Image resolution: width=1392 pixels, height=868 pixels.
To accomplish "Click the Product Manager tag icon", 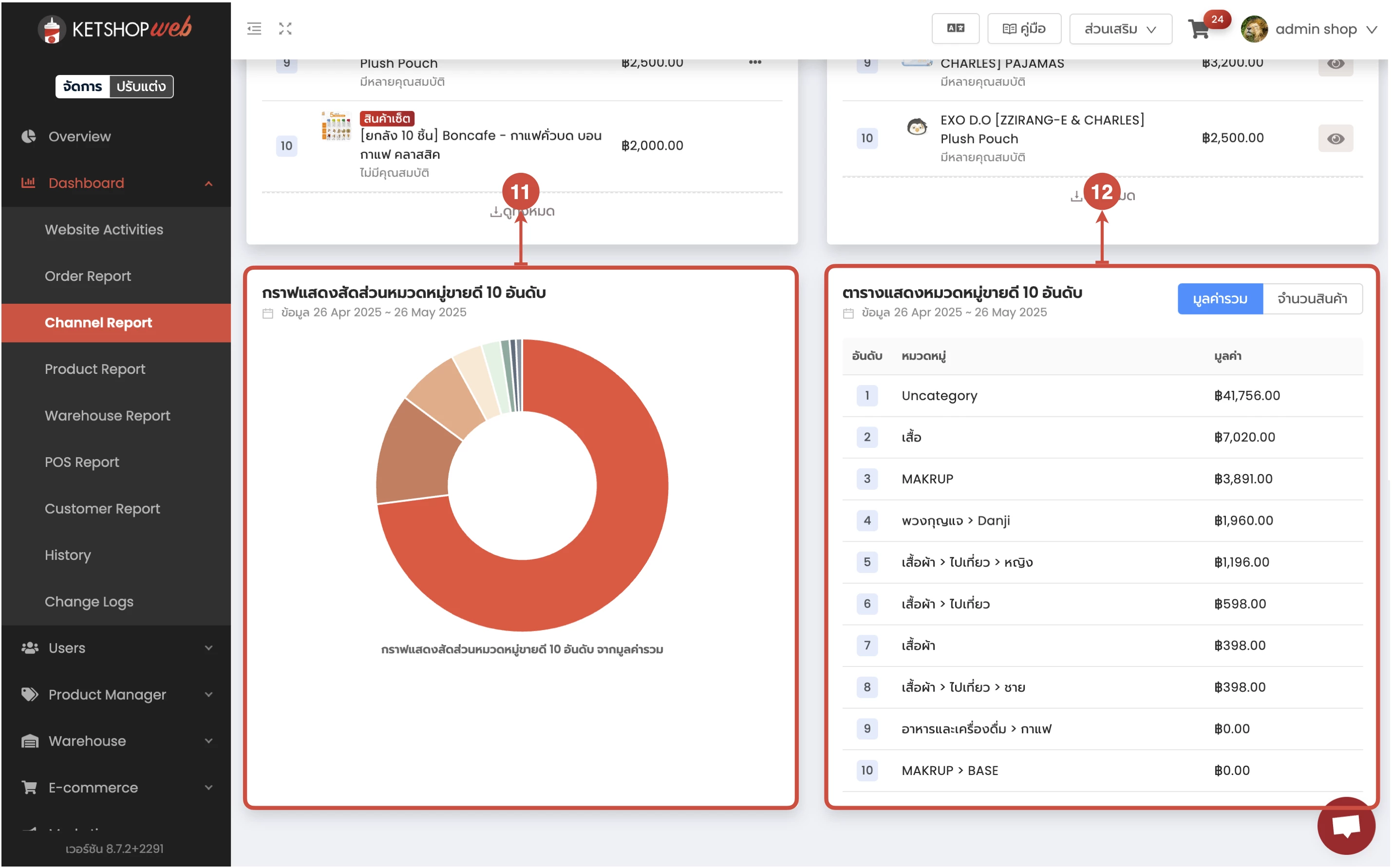I will pyautogui.click(x=29, y=695).
